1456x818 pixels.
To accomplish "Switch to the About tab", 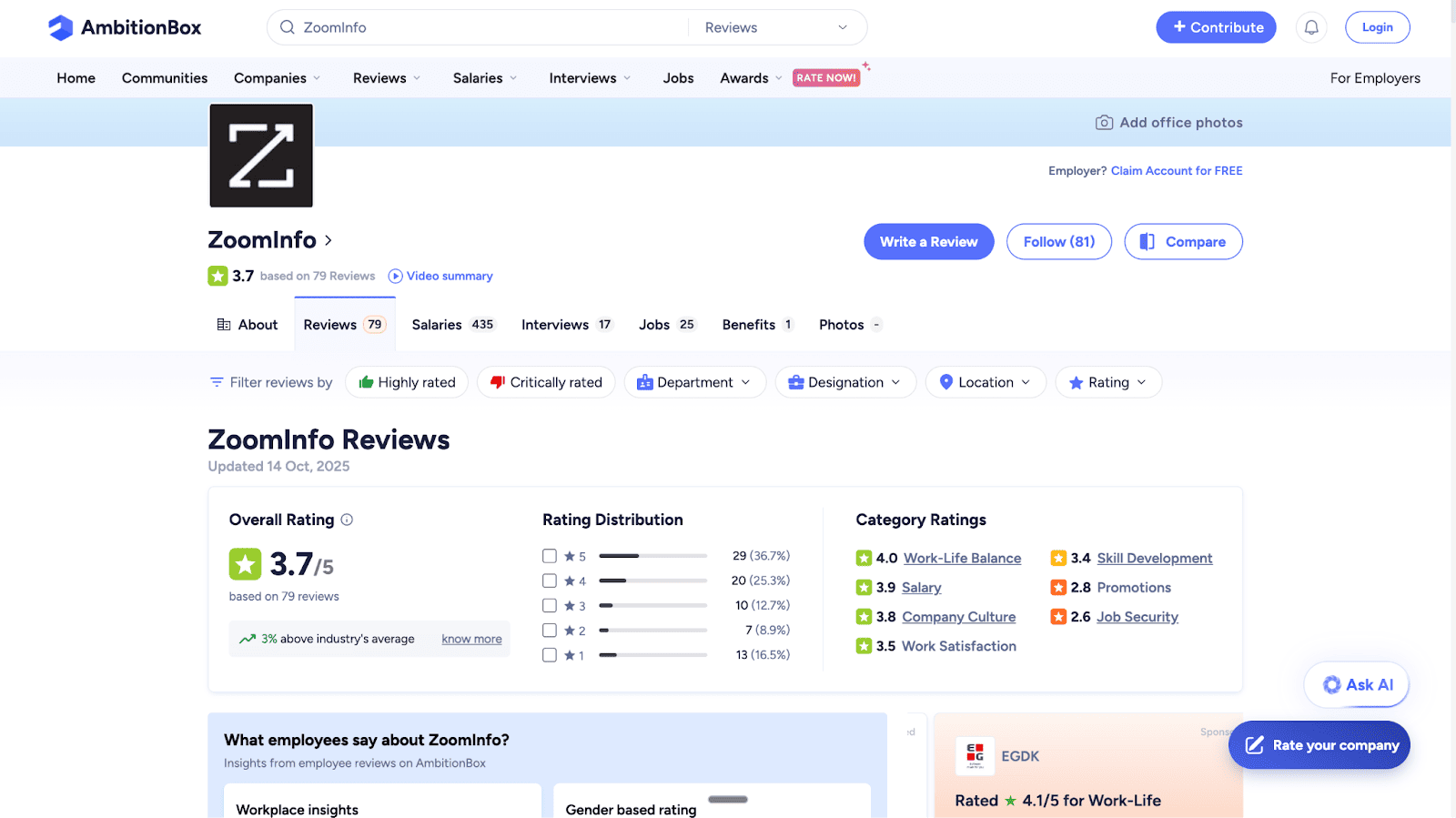I will point(248,325).
